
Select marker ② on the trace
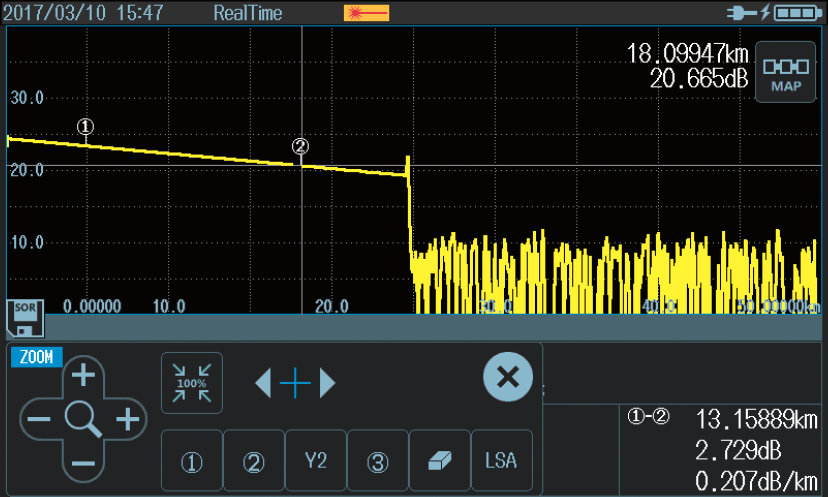[x=301, y=146]
